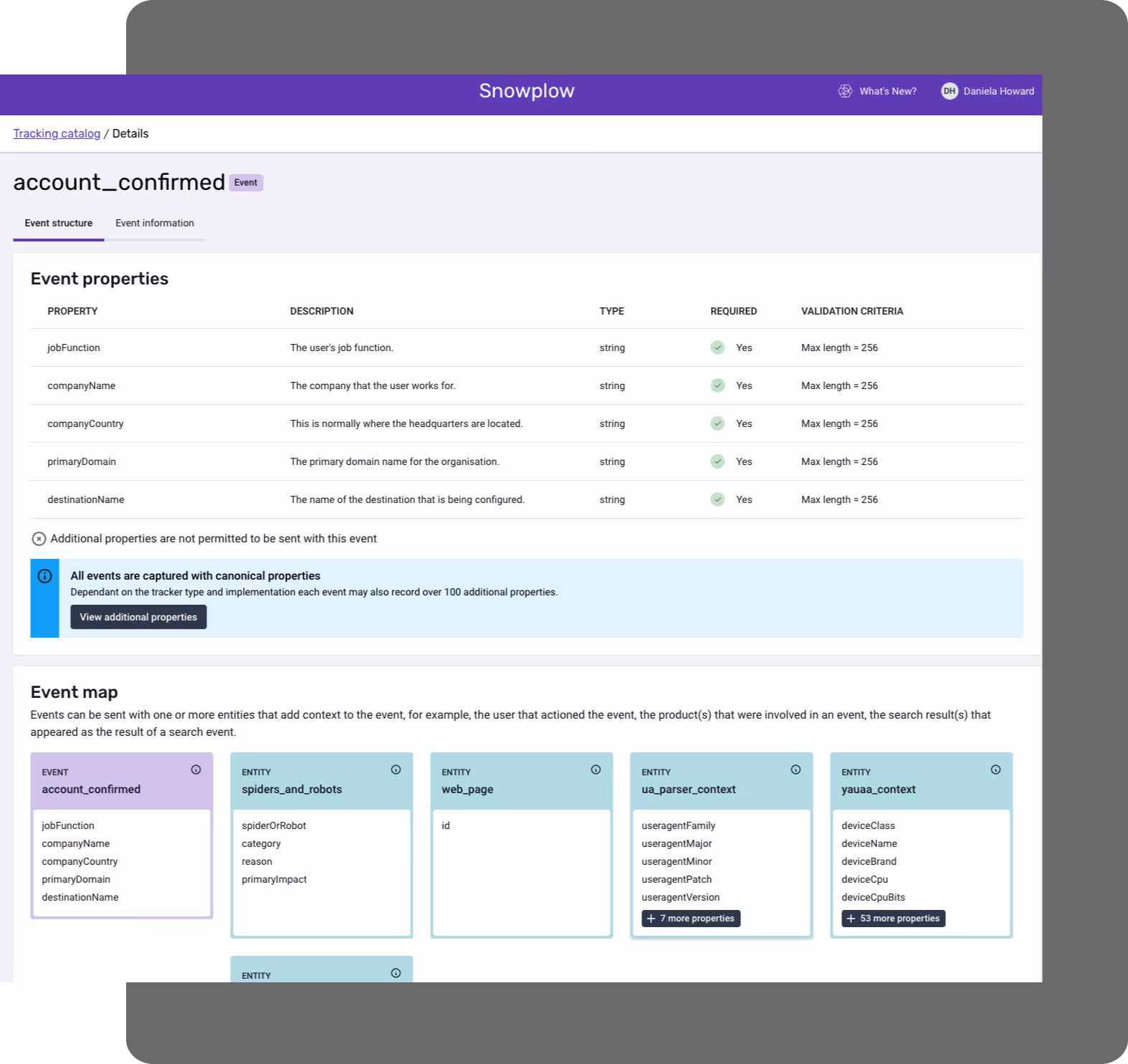The image size is (1128, 1064).
Task: Switch to the Event structure tab
Action: tap(59, 224)
